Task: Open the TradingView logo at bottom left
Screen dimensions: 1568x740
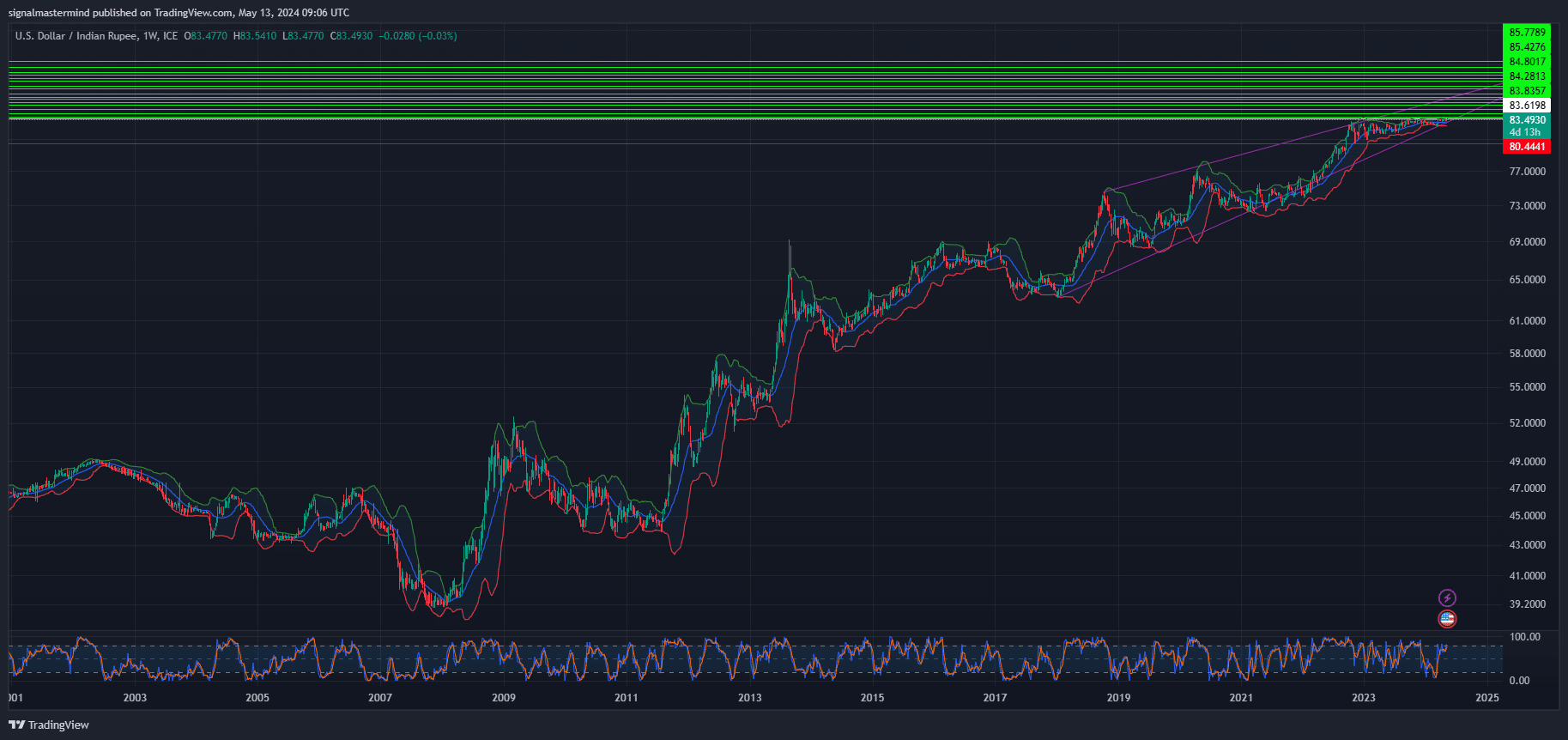Action: click(x=49, y=725)
